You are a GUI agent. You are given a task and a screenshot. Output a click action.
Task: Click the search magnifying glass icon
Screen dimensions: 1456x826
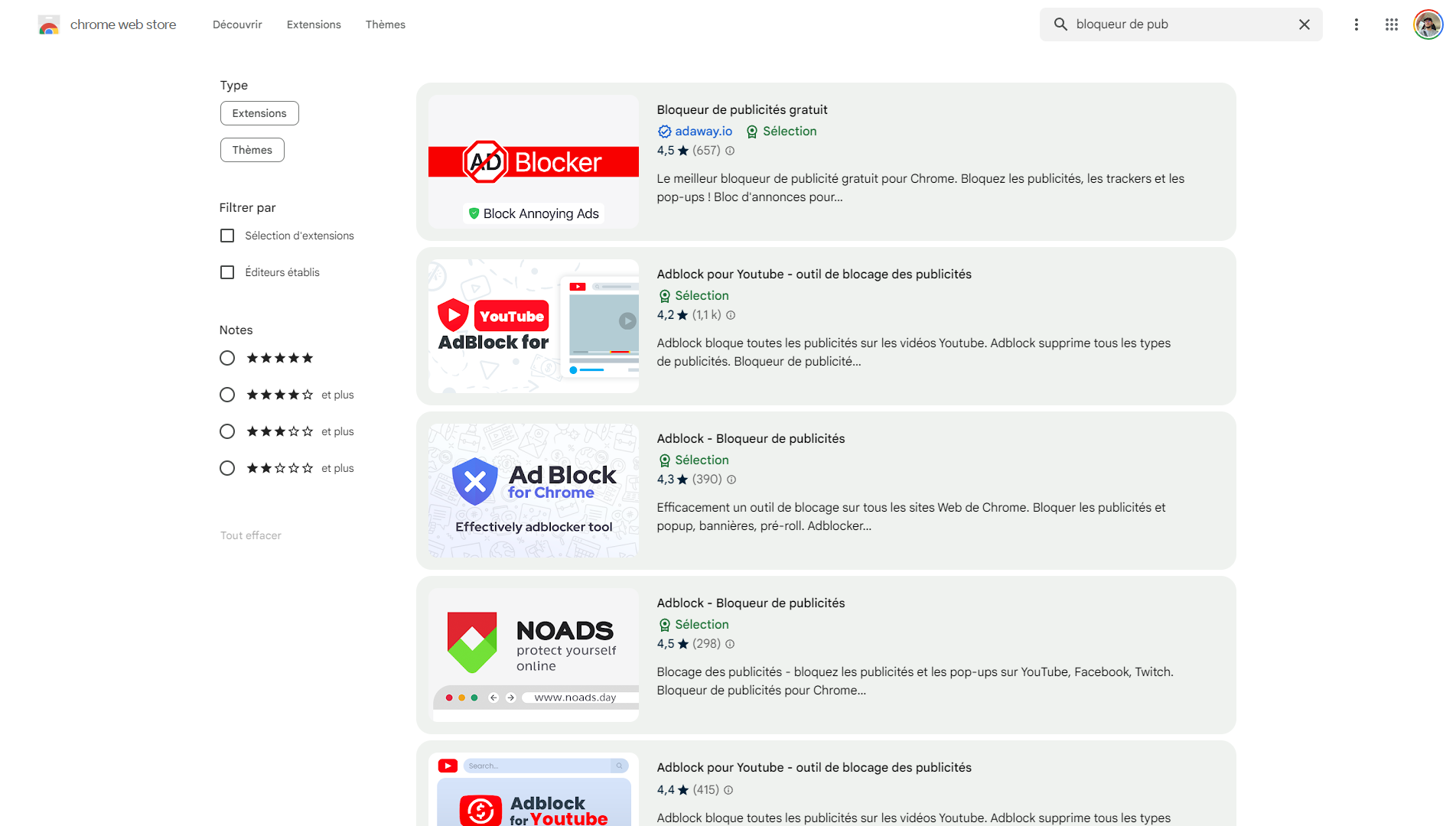click(1060, 24)
